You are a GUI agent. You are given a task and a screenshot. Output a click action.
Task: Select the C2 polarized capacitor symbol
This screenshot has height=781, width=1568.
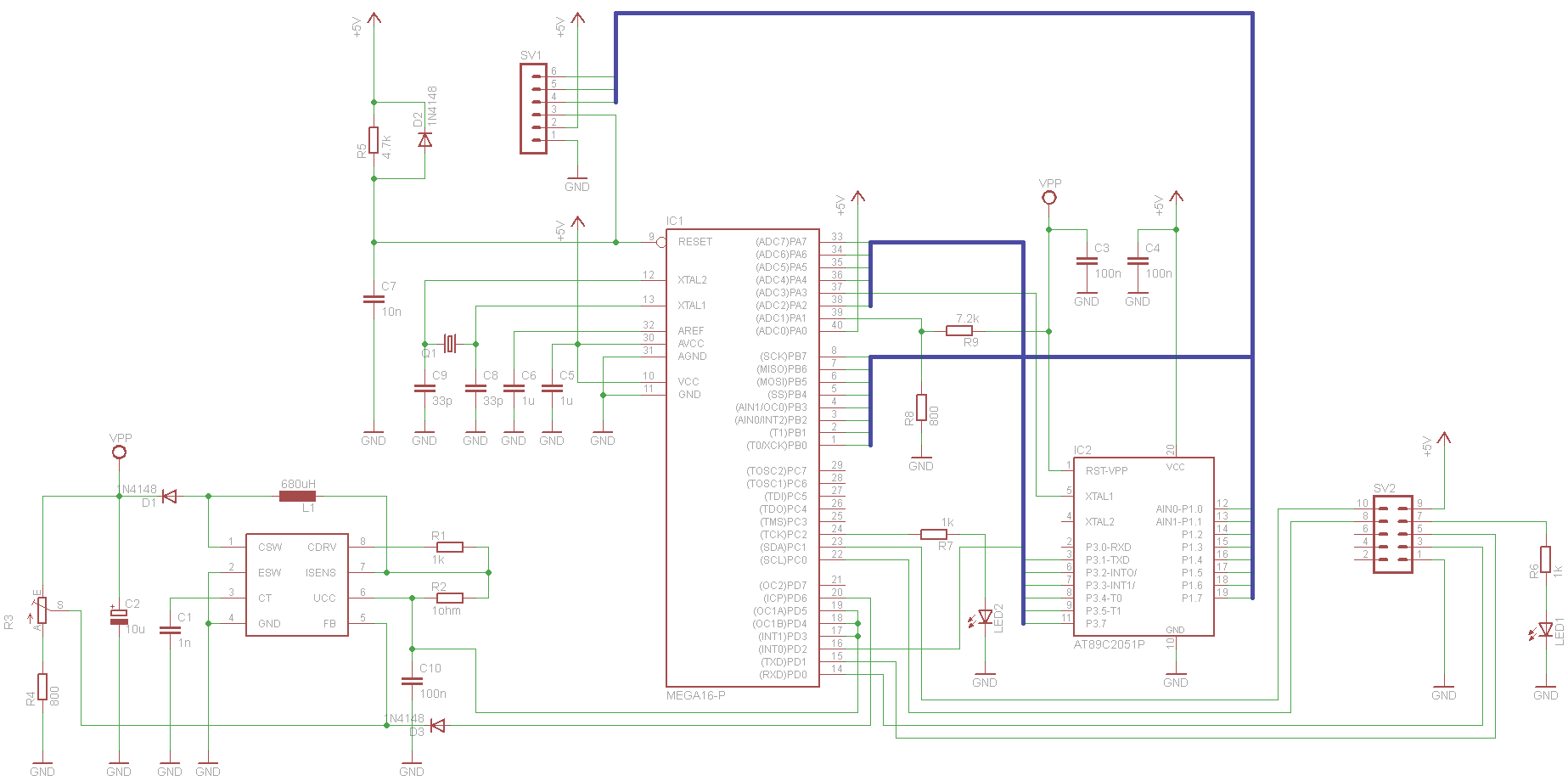pyautogui.click(x=119, y=616)
